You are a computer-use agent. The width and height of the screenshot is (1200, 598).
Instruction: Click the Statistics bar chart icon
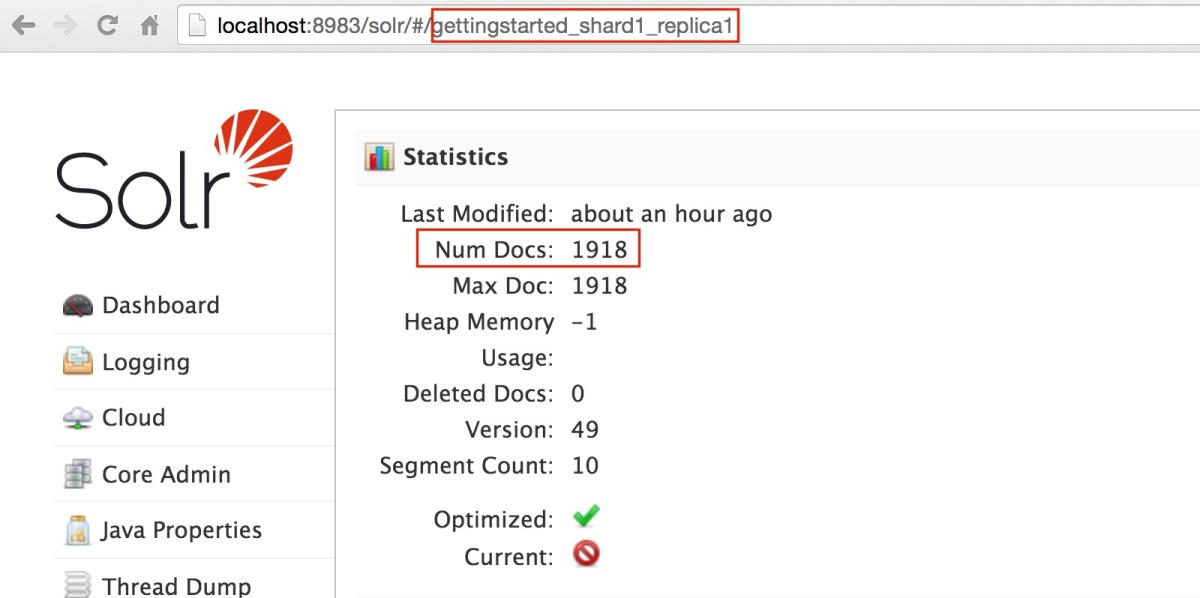379,157
